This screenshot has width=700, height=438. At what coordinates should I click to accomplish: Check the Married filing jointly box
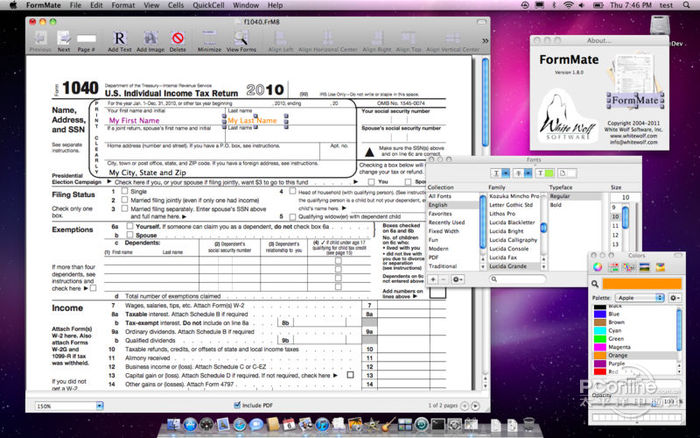(125, 200)
